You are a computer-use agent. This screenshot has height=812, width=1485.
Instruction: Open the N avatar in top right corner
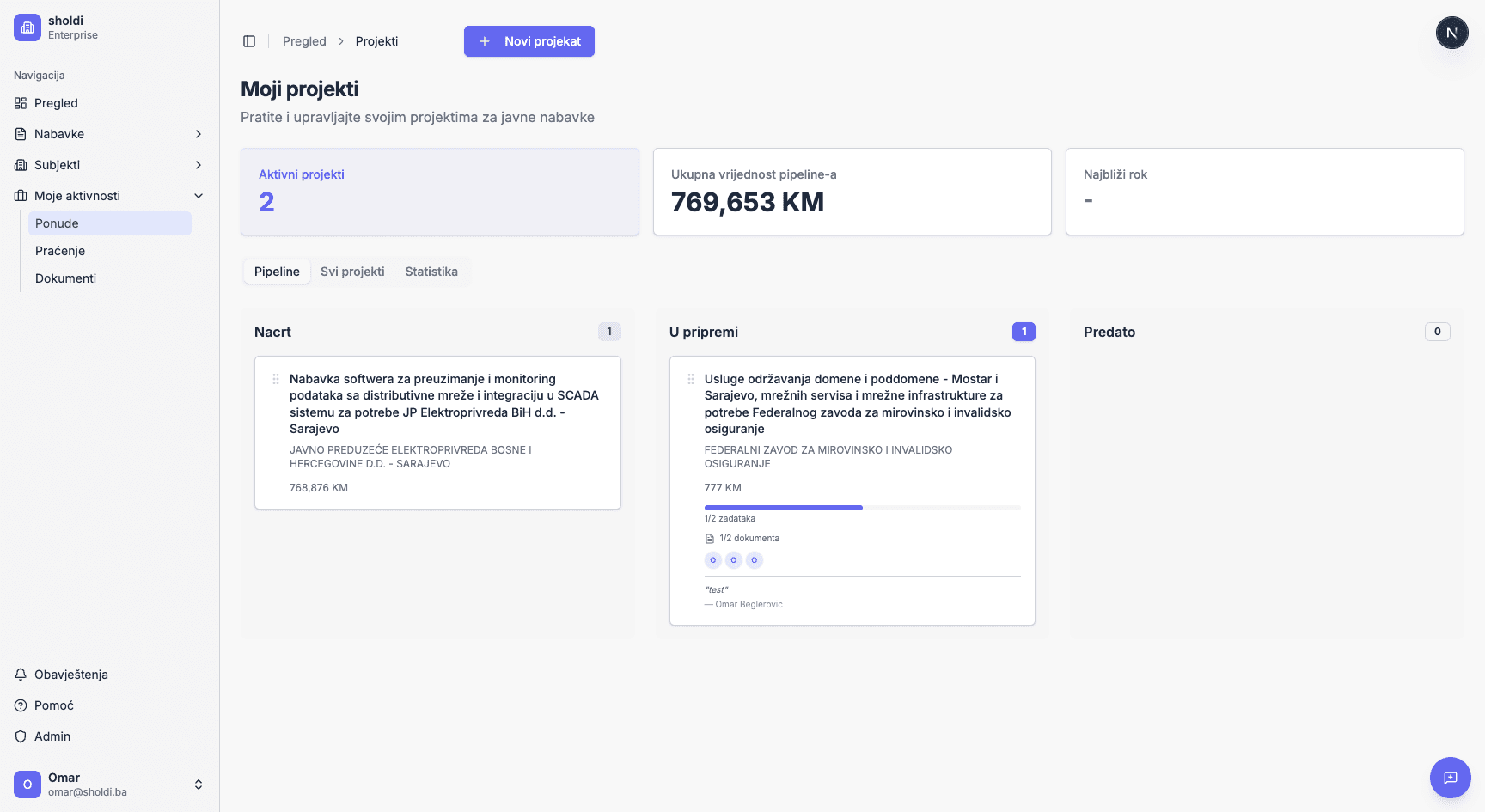pos(1452,33)
